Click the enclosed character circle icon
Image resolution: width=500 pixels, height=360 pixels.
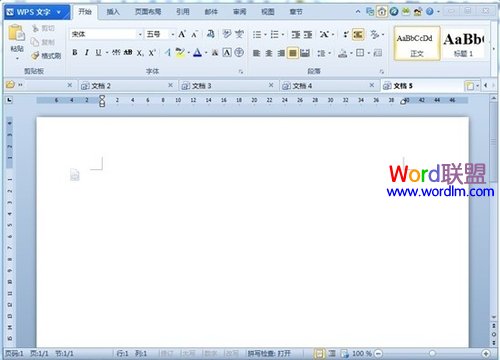[239, 52]
